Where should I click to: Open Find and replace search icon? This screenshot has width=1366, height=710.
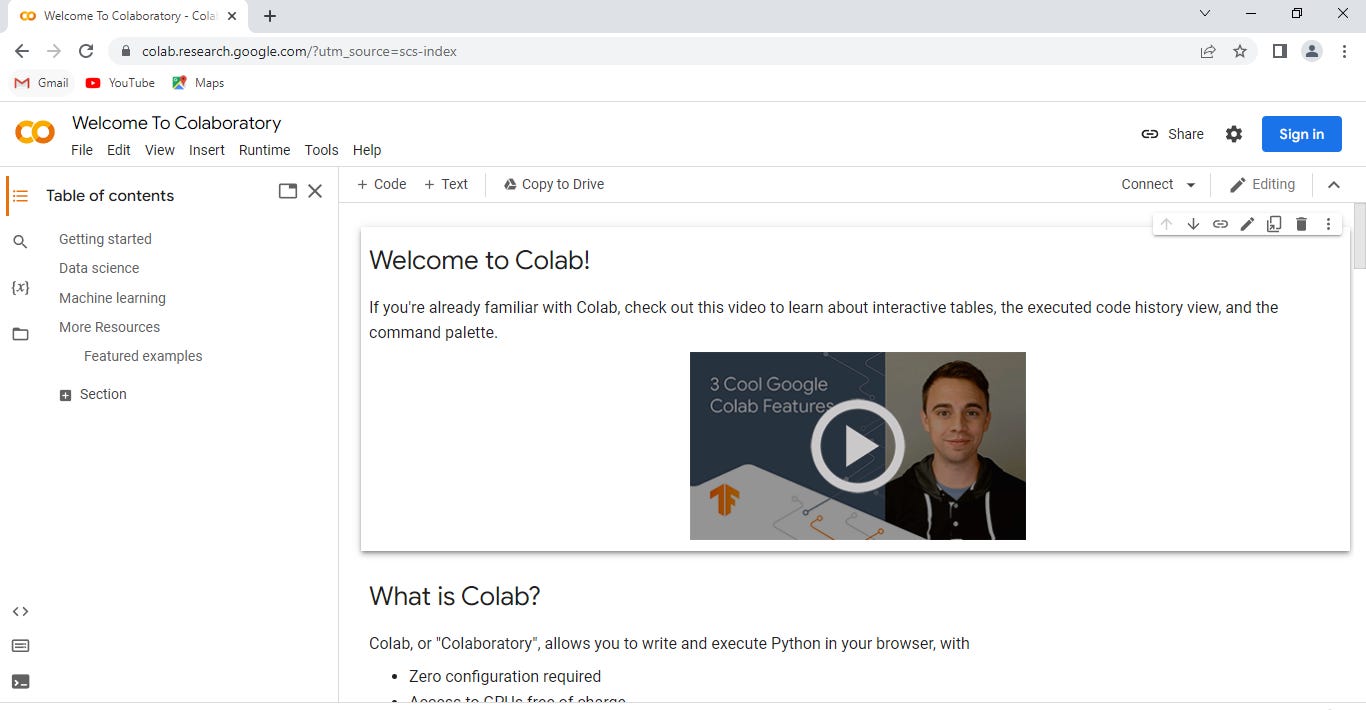coord(20,241)
